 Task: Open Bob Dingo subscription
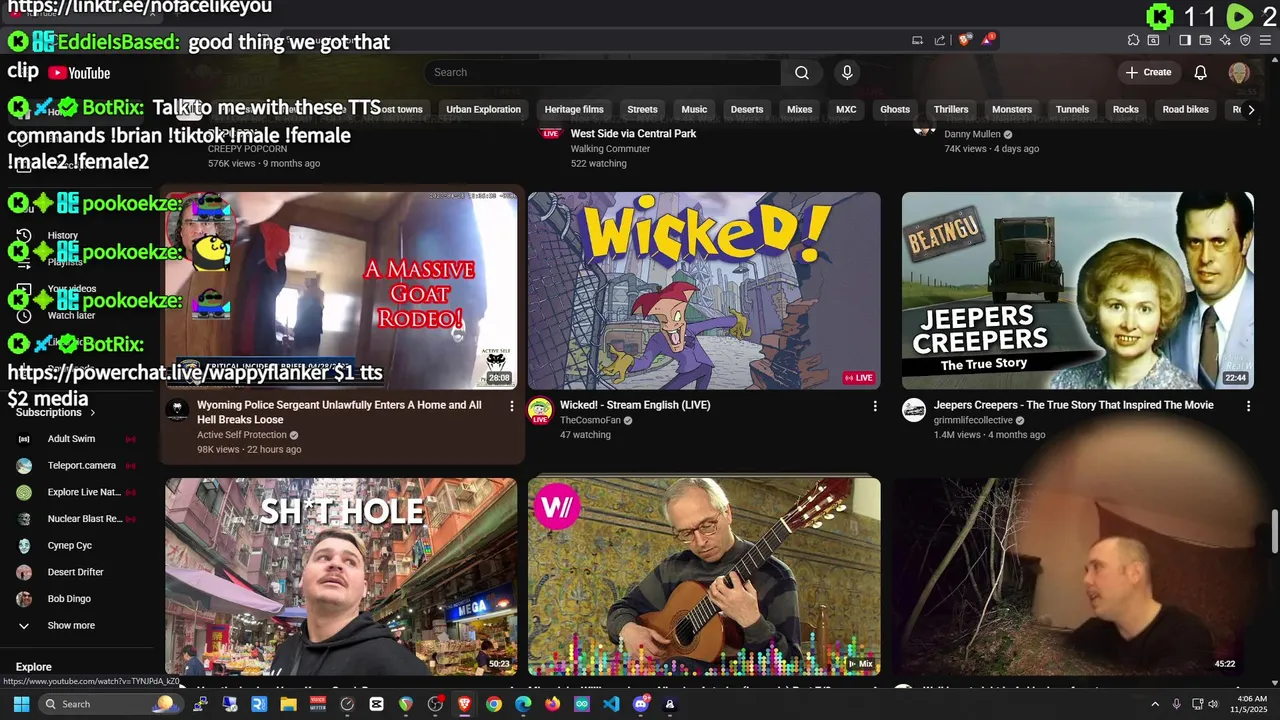tap(69, 599)
